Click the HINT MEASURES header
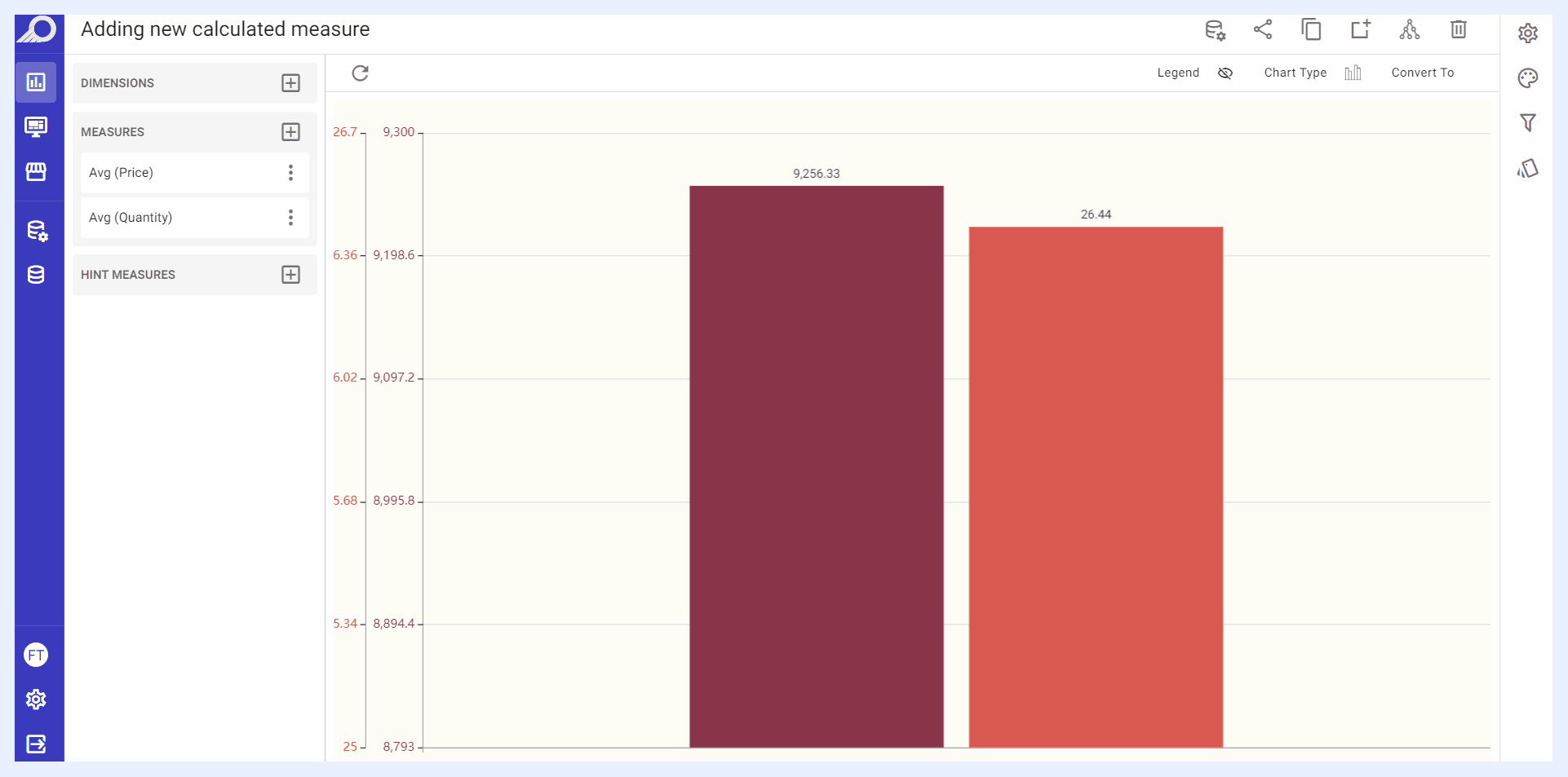 click(128, 275)
